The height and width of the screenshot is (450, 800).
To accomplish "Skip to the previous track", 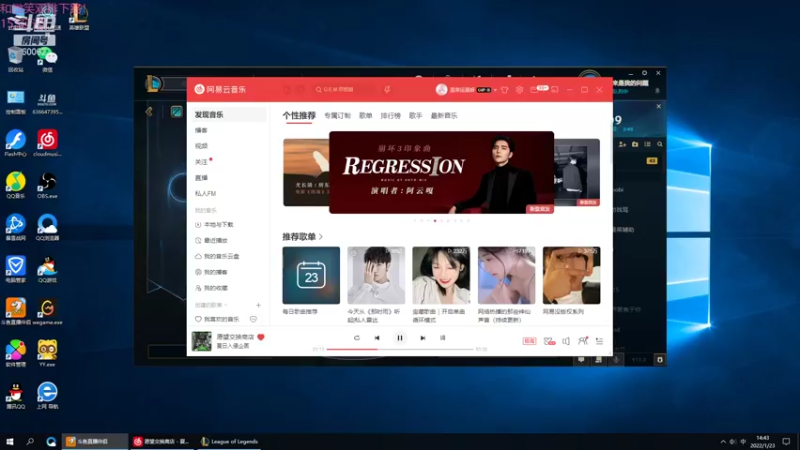I will pyautogui.click(x=377, y=338).
